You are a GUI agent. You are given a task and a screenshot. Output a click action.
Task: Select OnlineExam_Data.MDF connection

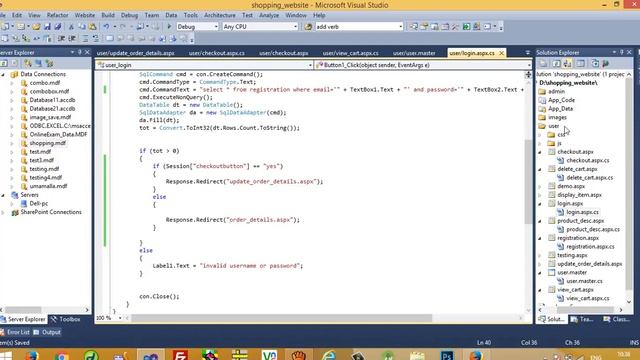pyautogui.click(x=58, y=134)
